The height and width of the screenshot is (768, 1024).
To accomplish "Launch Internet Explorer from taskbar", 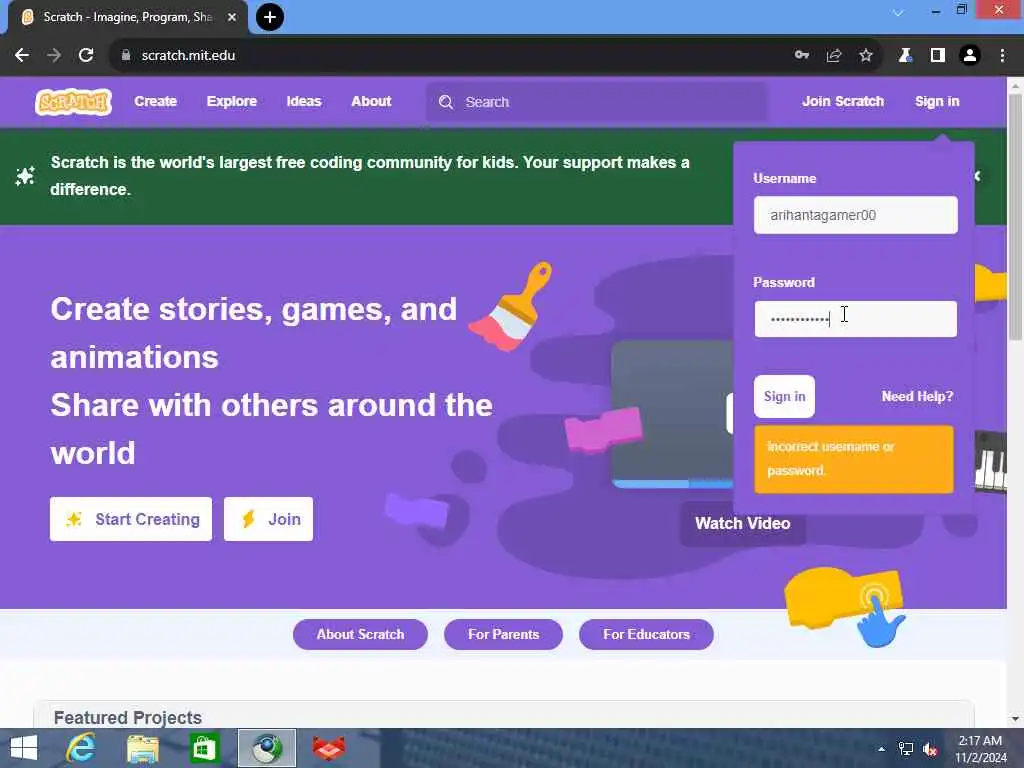I will tap(81, 748).
